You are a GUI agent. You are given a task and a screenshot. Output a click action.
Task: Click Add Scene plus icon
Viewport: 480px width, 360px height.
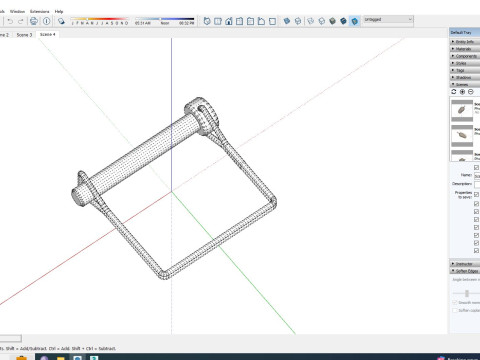(x=462, y=92)
